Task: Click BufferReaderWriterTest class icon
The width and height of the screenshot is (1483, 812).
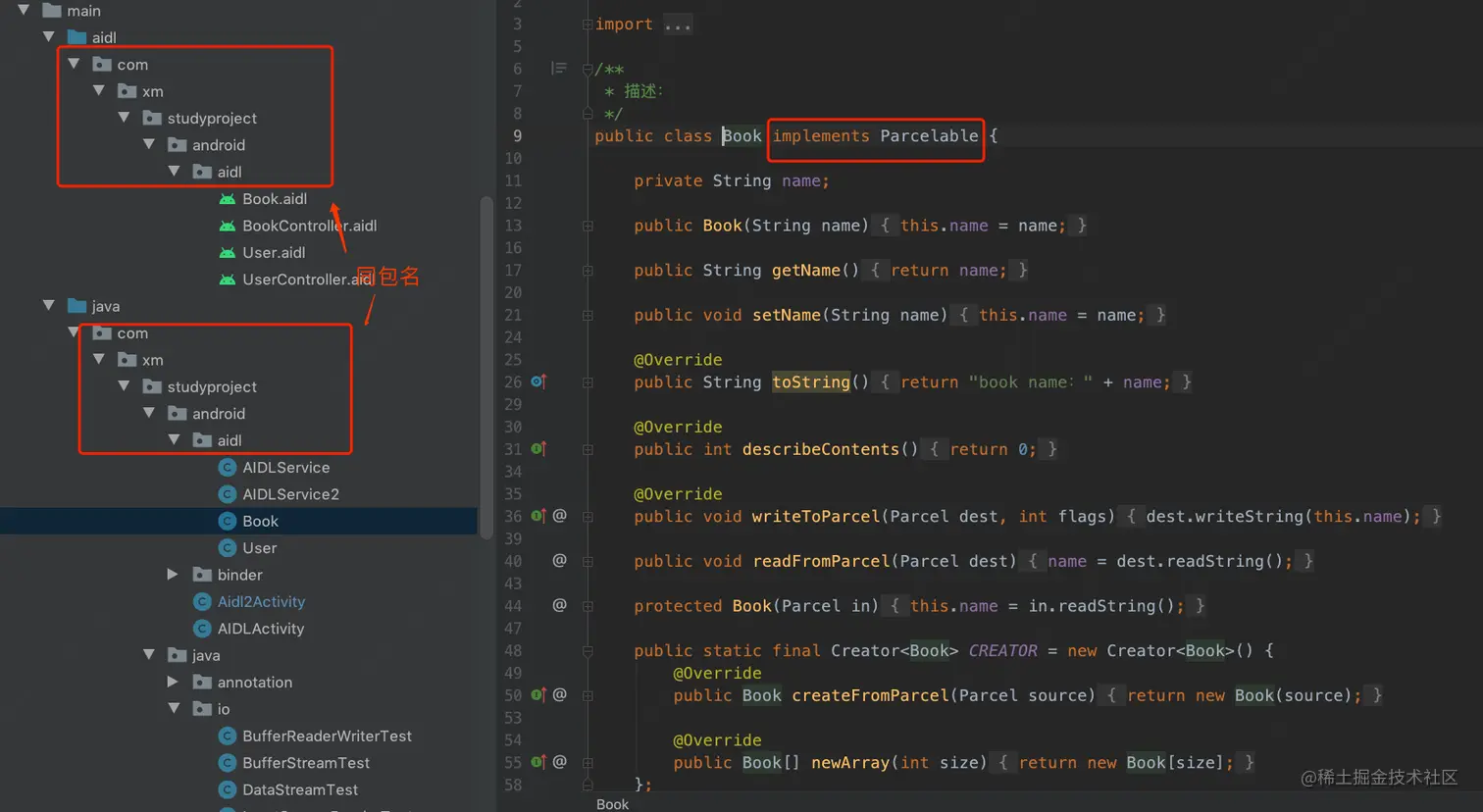Action: click(x=228, y=736)
